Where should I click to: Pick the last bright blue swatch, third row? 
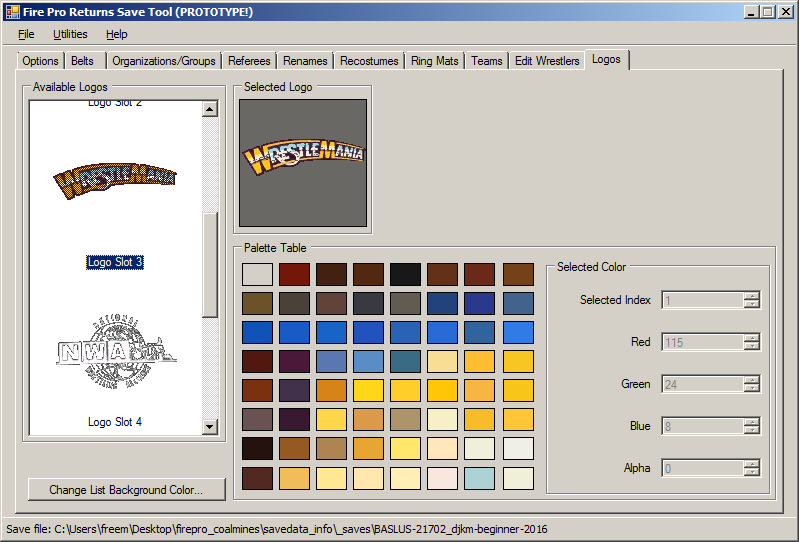(518, 332)
